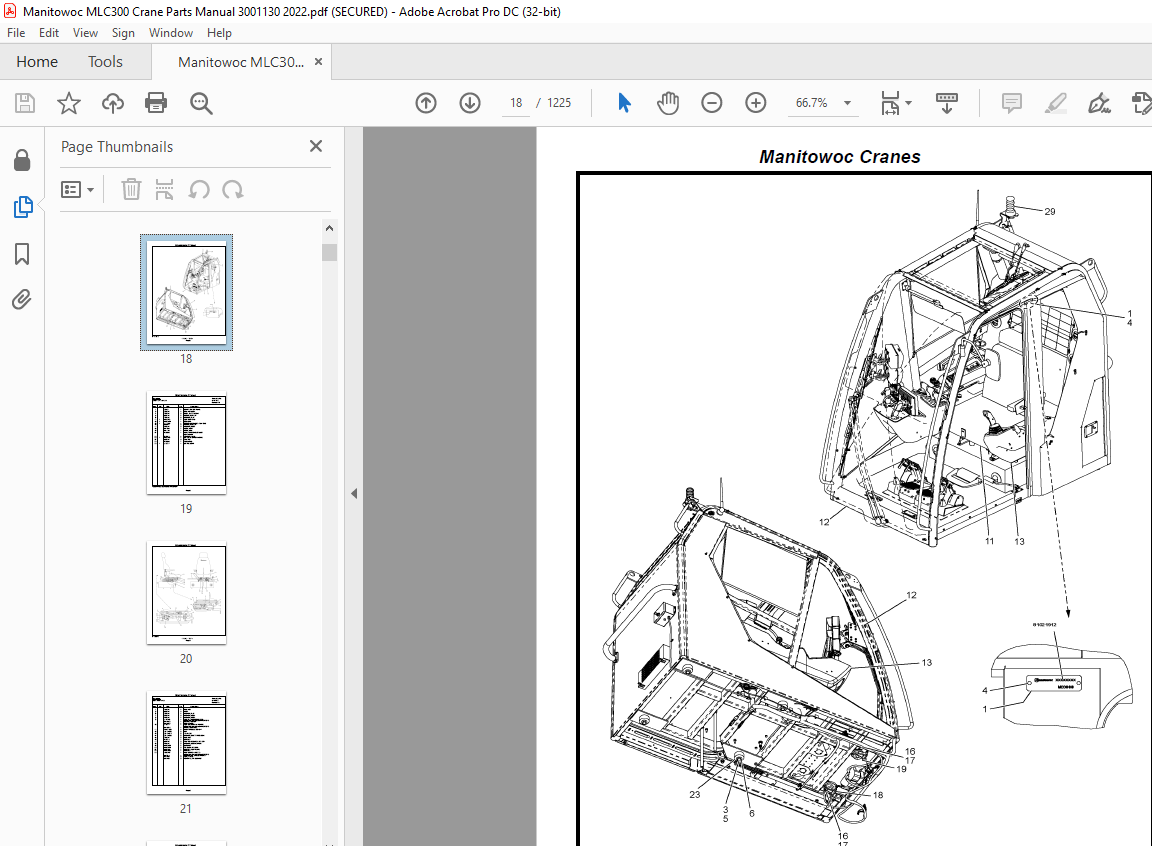
Task: Collapse the navigation pane arrow
Action: [x=354, y=494]
